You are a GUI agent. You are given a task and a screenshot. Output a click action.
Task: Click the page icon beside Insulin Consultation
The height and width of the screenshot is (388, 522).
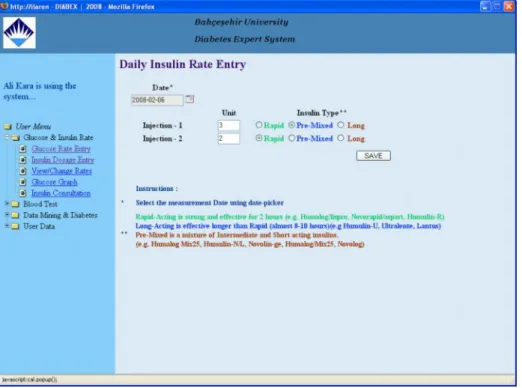(x=23, y=193)
